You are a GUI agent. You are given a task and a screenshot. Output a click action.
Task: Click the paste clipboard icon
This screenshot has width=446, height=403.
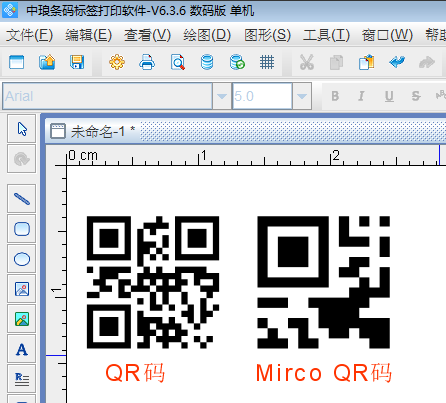coord(367,62)
